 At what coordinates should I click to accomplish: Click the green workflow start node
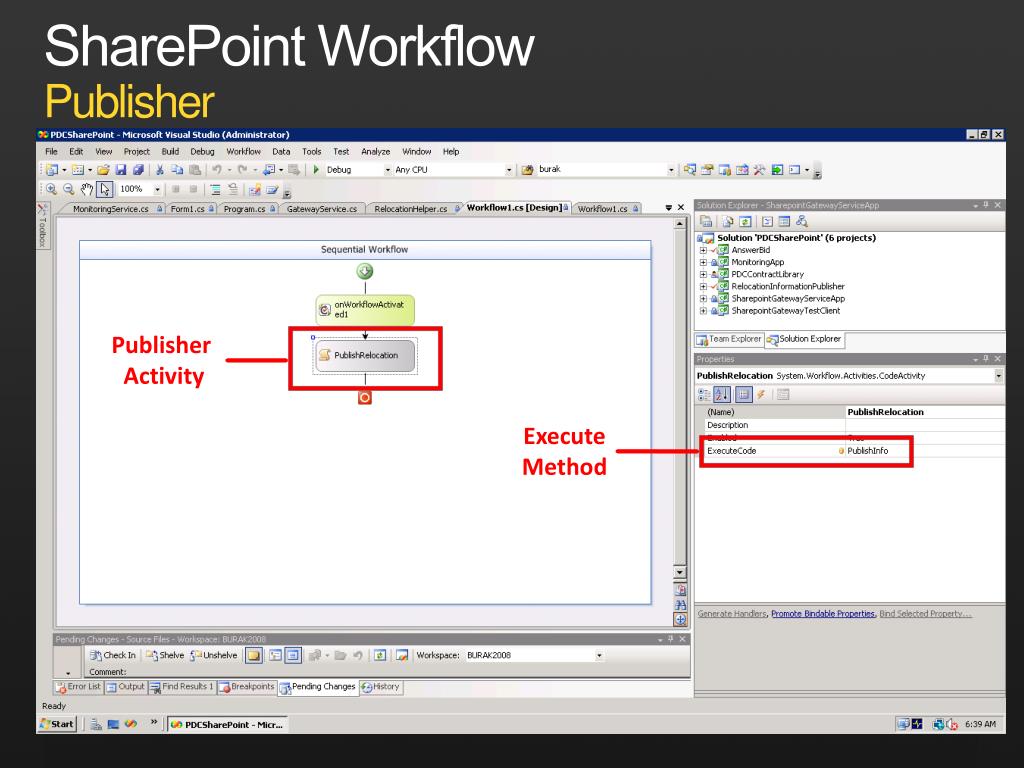coord(365,271)
